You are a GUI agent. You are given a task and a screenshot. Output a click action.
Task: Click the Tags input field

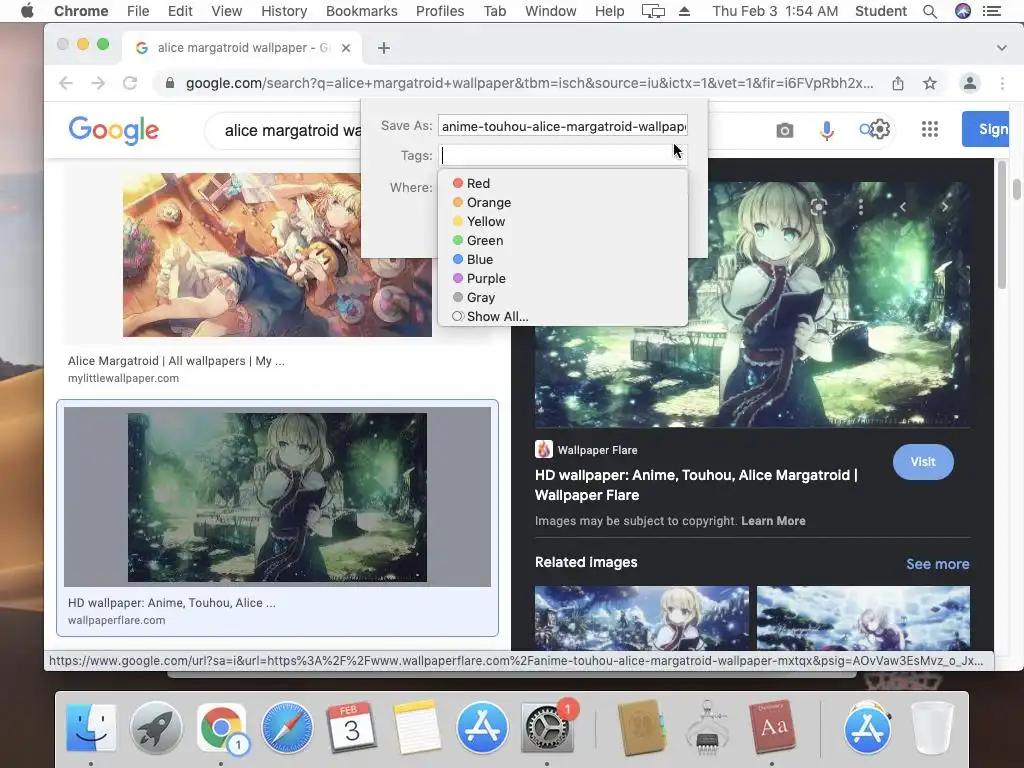(563, 155)
